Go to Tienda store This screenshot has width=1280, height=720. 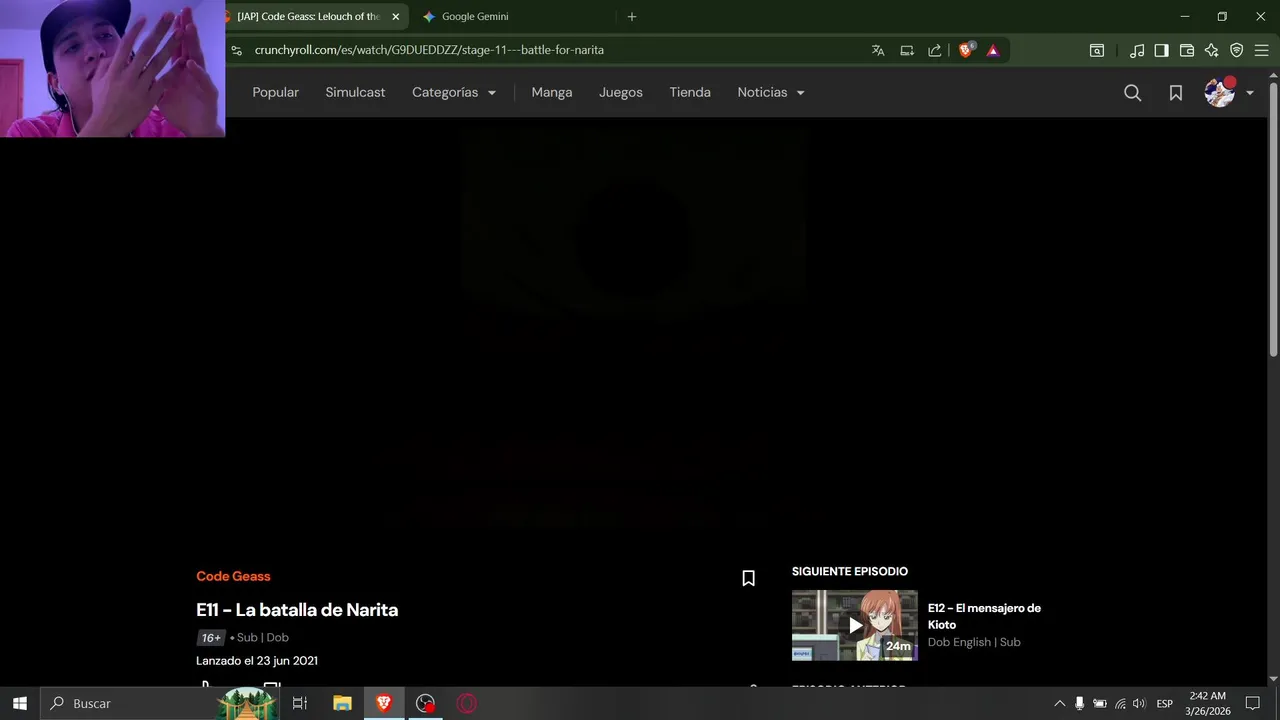click(690, 92)
